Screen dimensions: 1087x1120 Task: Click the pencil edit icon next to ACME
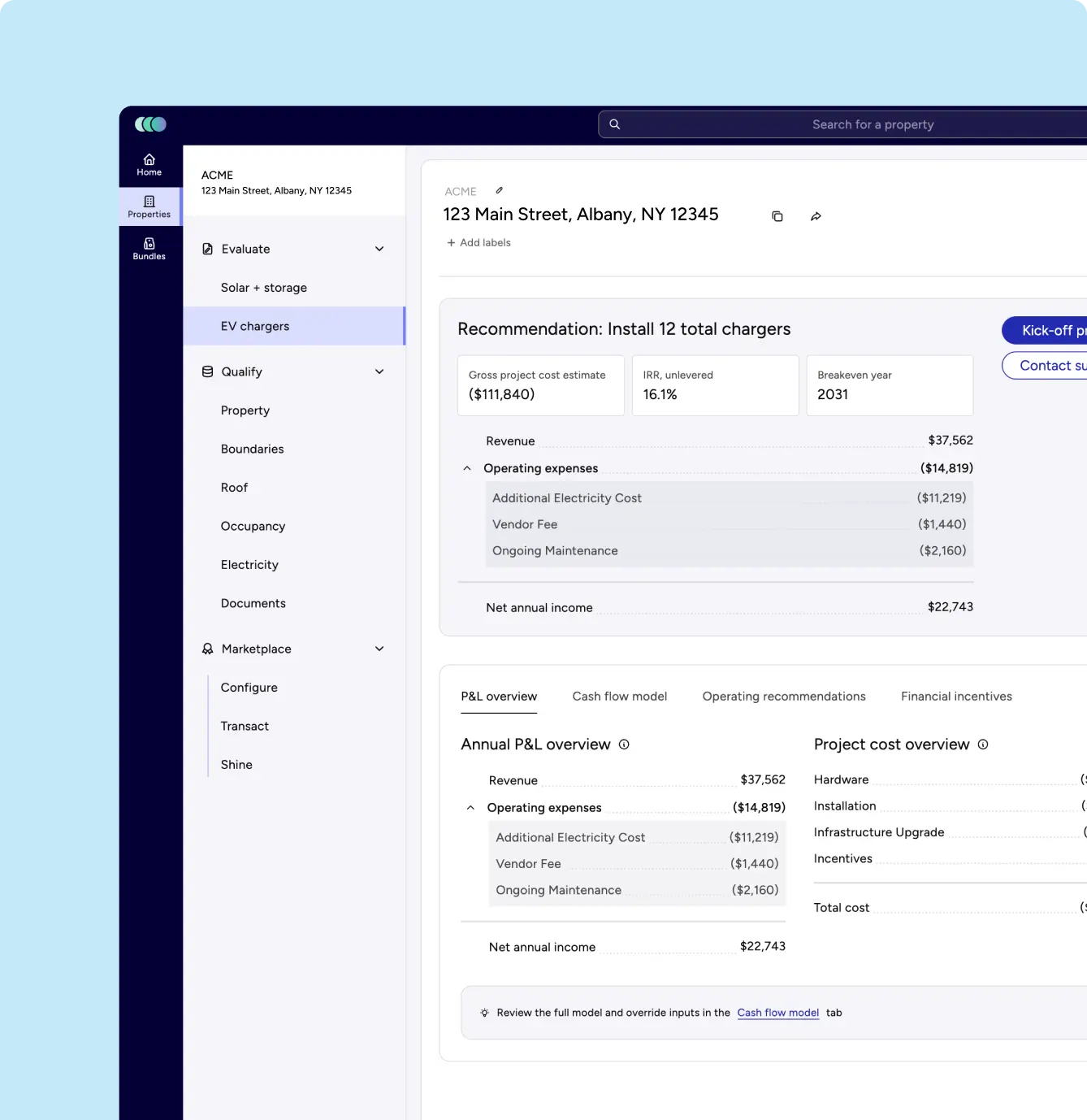[500, 190]
